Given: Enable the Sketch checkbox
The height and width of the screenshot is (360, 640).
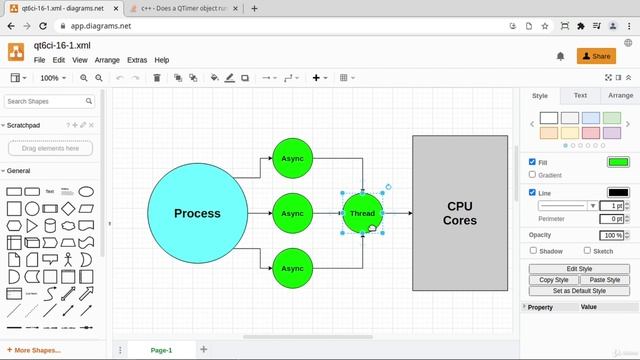Looking at the screenshot, I should pos(587,251).
